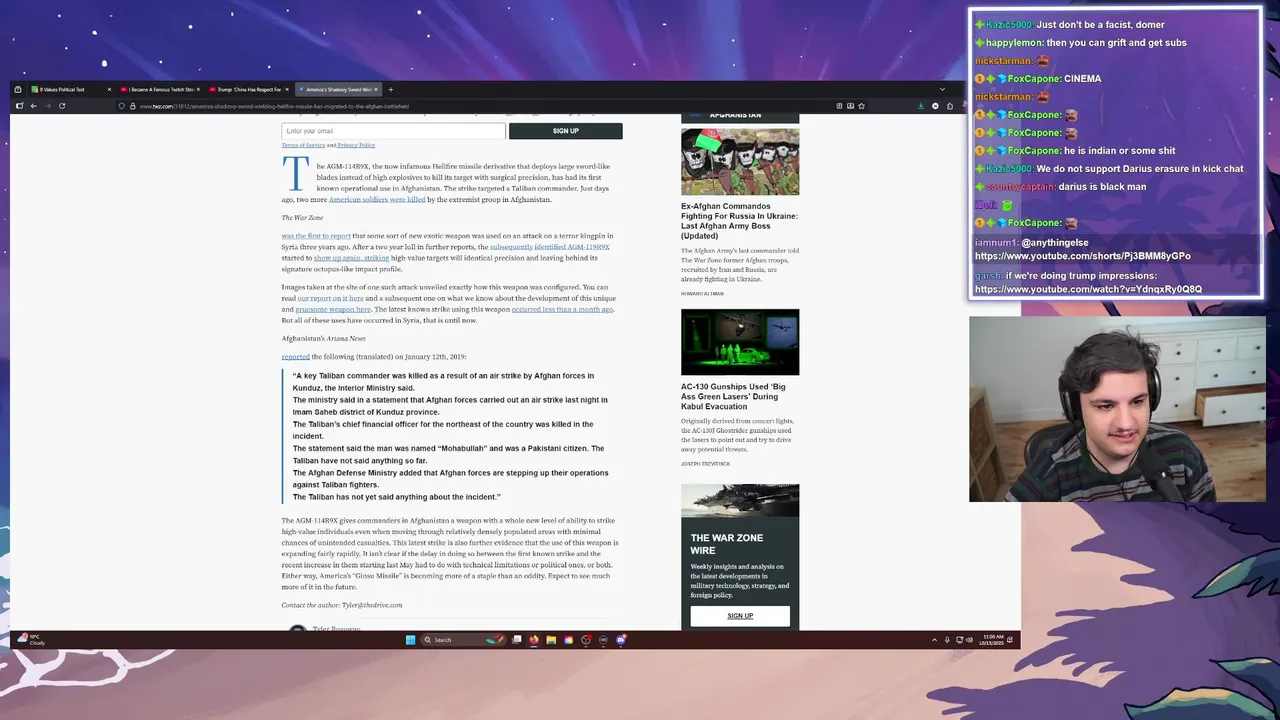This screenshot has height=720, width=1280.
Task: Open the volume tray control
Action: [x=968, y=640]
